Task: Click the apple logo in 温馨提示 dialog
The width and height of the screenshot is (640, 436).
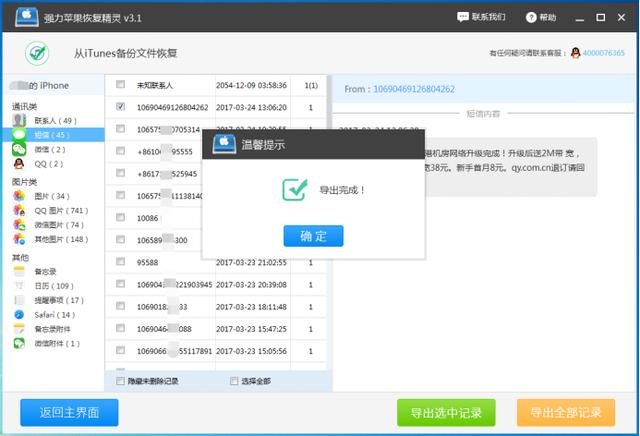Action: (x=224, y=144)
